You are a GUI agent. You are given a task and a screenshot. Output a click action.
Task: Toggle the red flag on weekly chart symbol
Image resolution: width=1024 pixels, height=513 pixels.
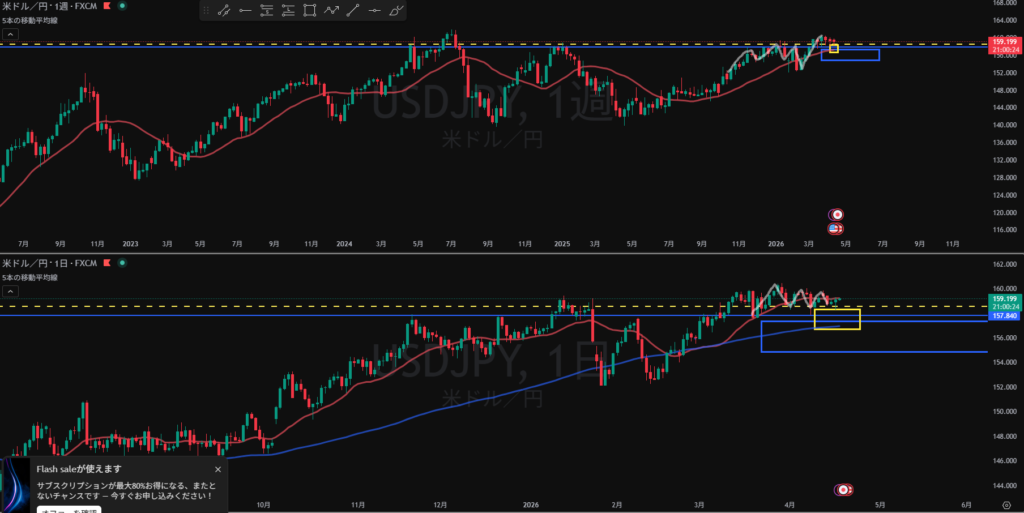(x=108, y=7)
